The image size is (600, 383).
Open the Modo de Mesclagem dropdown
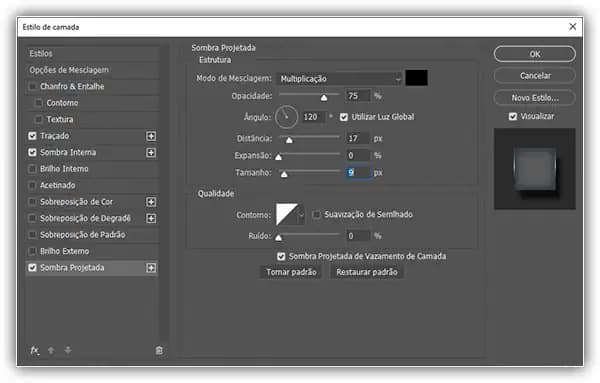(339, 79)
